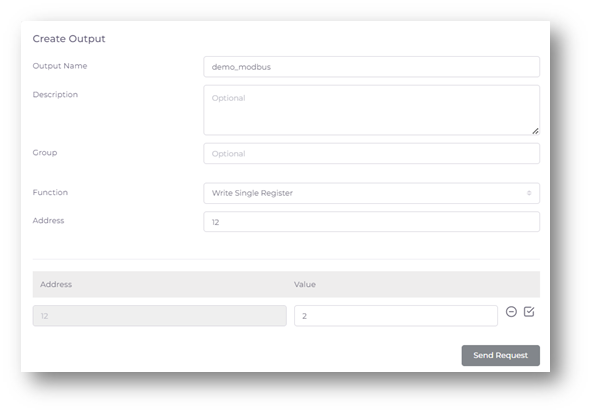Select the Write Single Register dropdown
Screen dimensions: 592x414
372,193
